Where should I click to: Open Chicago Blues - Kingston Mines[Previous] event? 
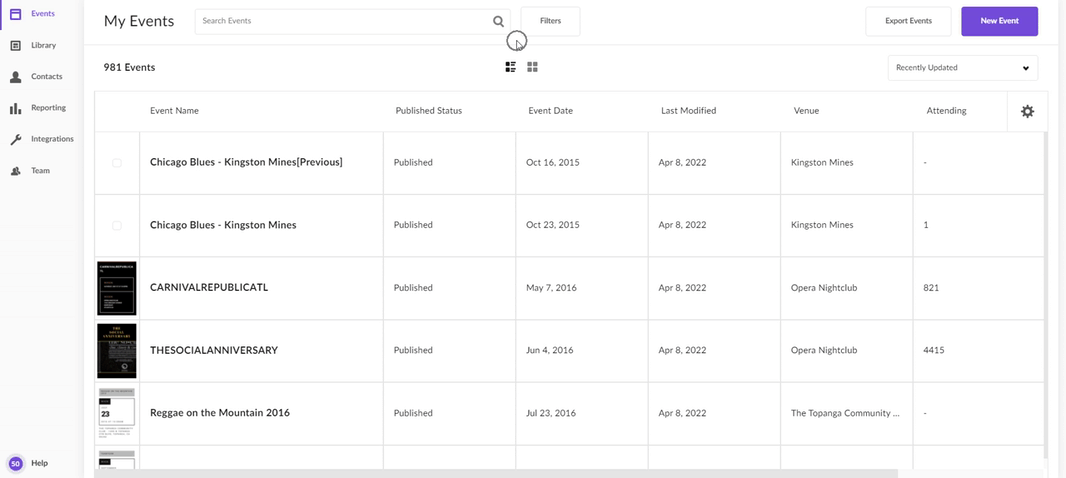tap(246, 163)
